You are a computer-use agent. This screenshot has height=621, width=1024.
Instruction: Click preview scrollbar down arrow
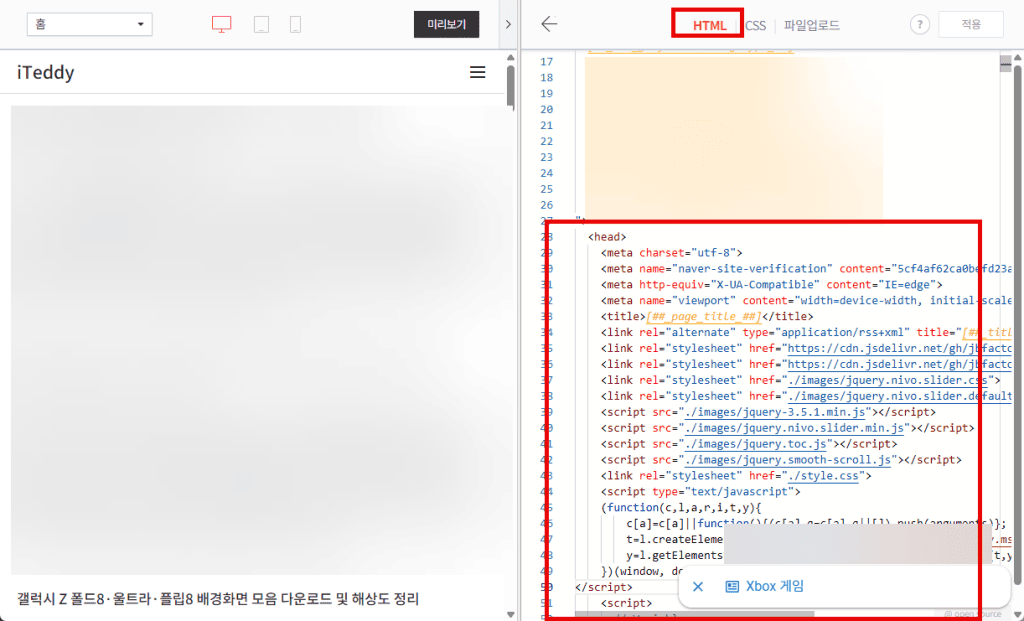pyautogui.click(x=511, y=614)
